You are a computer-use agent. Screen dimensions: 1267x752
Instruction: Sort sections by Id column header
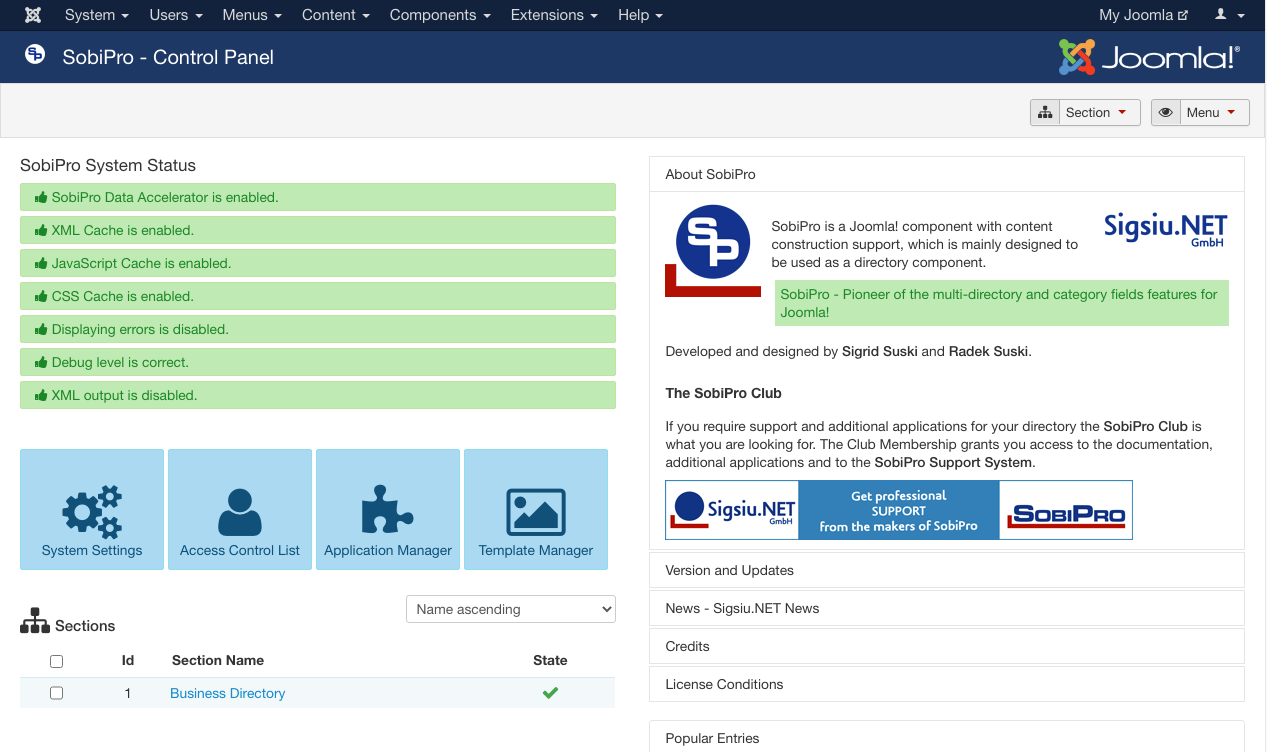pos(128,660)
